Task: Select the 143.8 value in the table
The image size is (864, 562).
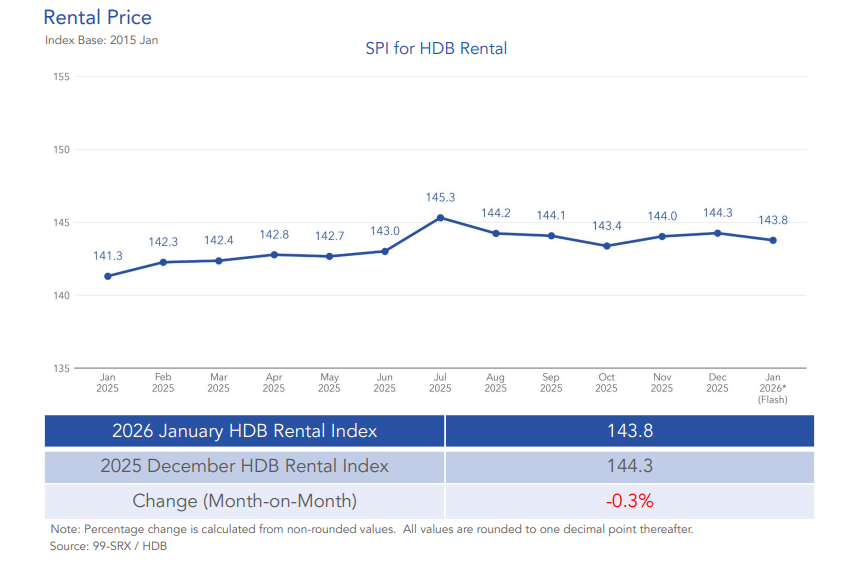Action: (629, 431)
